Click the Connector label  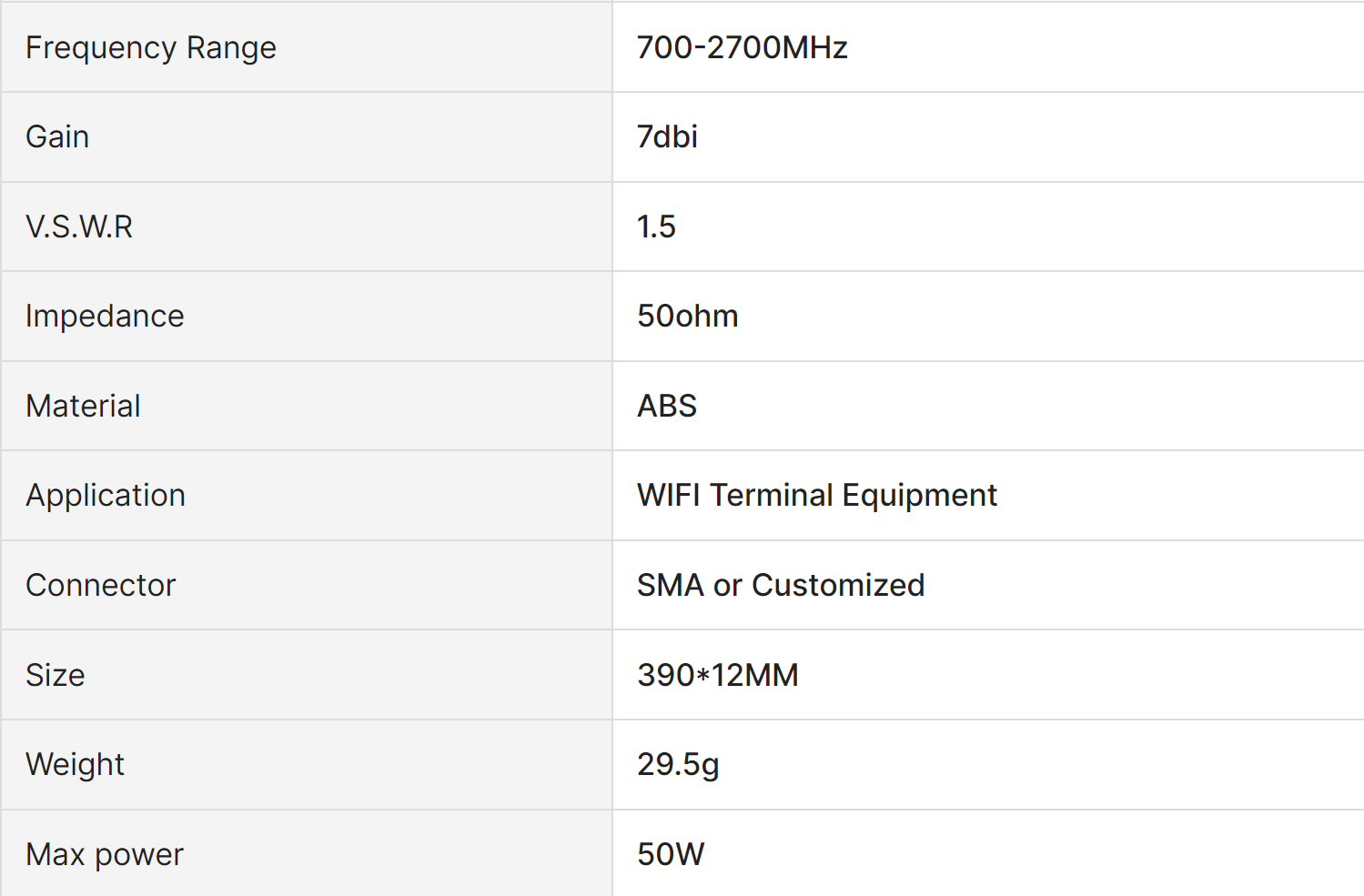pos(100,585)
